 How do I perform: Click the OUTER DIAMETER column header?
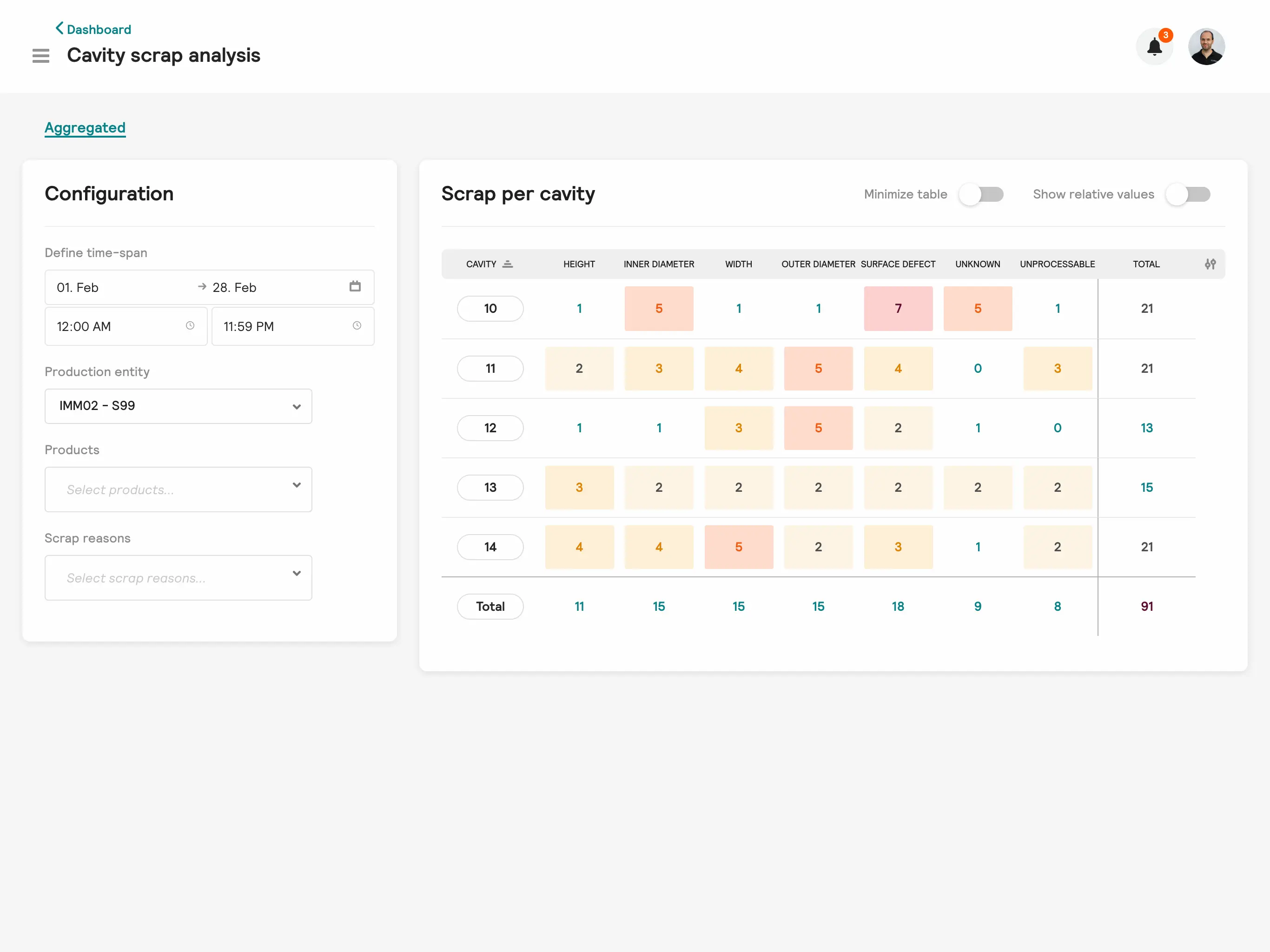tap(818, 264)
